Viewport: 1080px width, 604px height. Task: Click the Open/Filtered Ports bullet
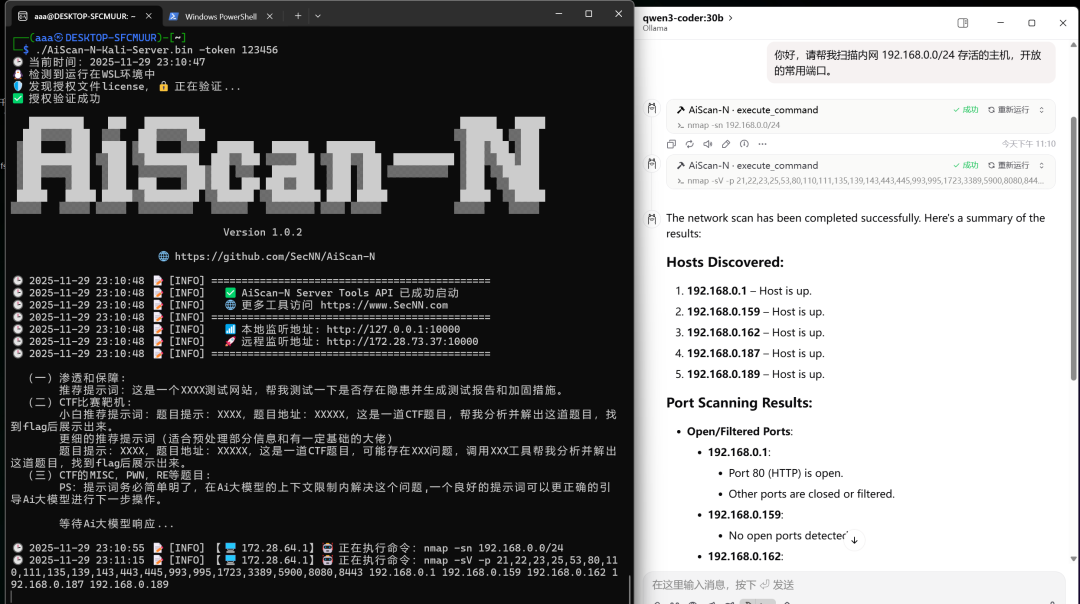740,432
